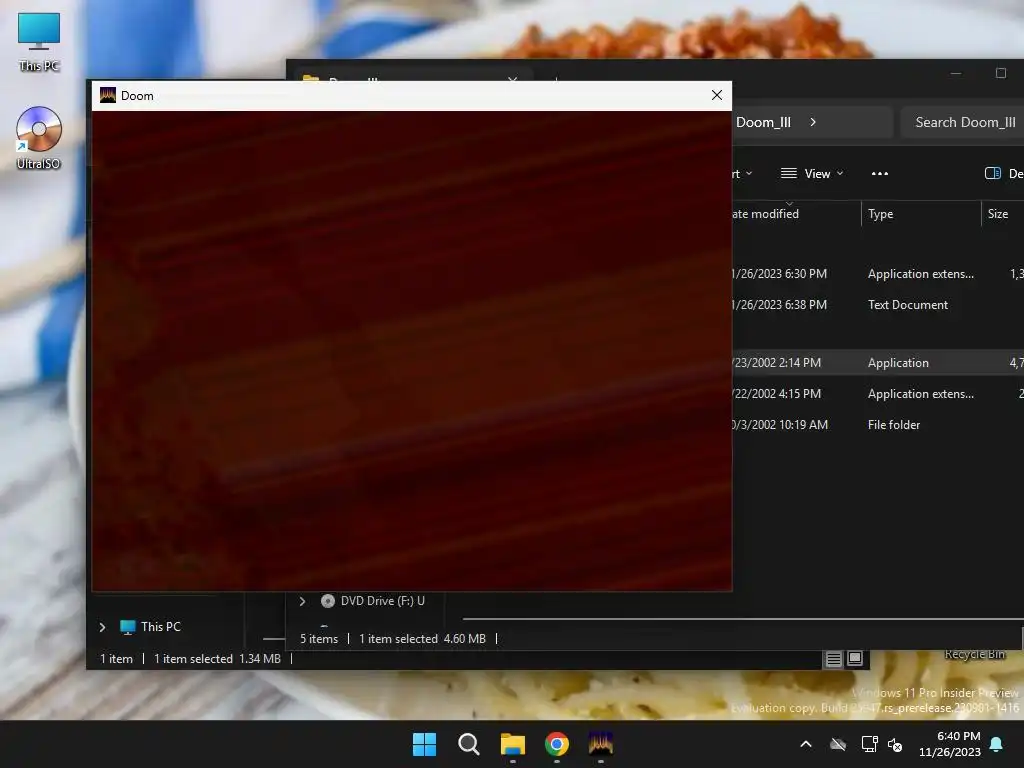Click the muted volume tray icon
Viewport: 1024px width, 768px height.
(x=895, y=744)
